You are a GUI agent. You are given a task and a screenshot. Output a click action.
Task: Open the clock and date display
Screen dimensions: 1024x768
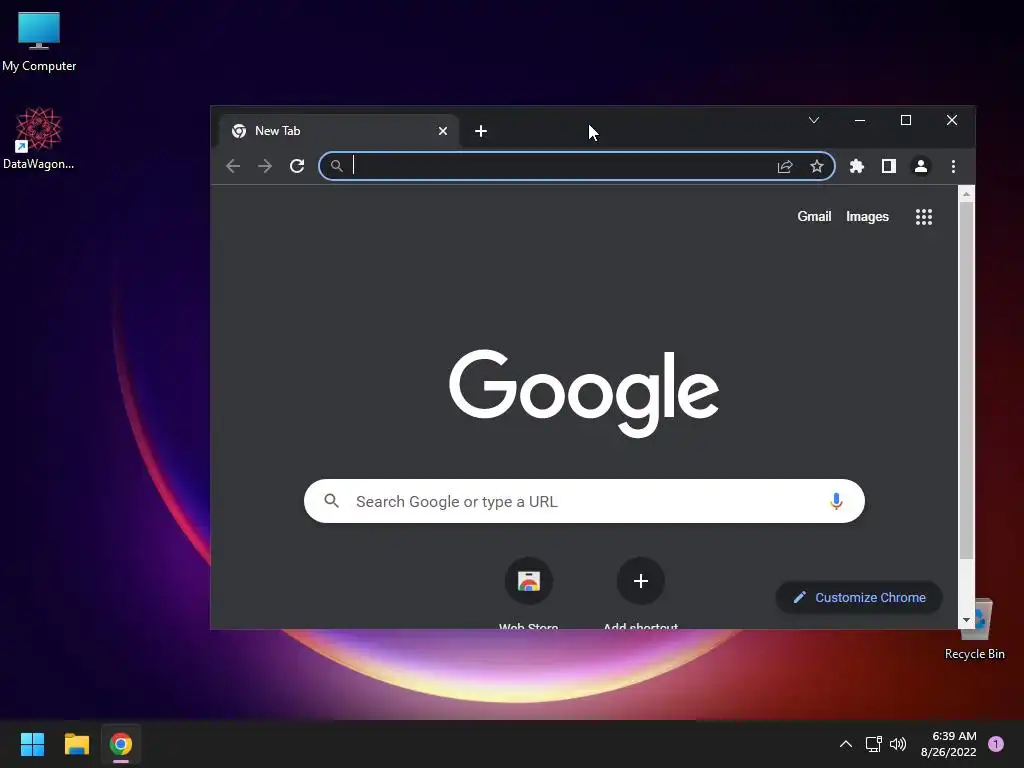click(949, 744)
